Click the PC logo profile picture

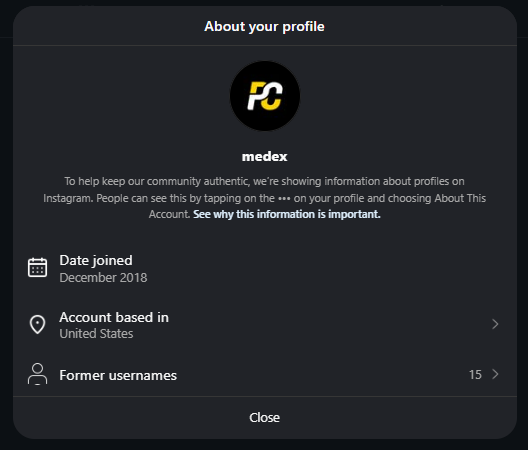(x=265, y=96)
